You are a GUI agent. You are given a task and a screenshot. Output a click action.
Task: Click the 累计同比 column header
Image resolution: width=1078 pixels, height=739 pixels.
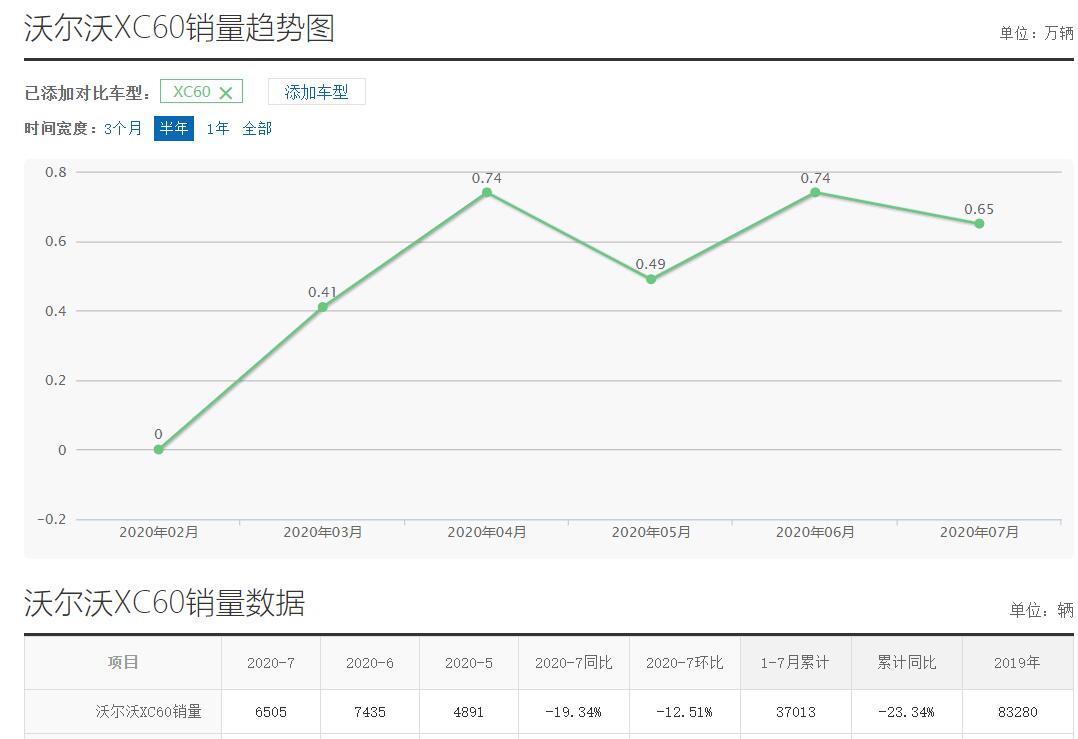click(906, 663)
